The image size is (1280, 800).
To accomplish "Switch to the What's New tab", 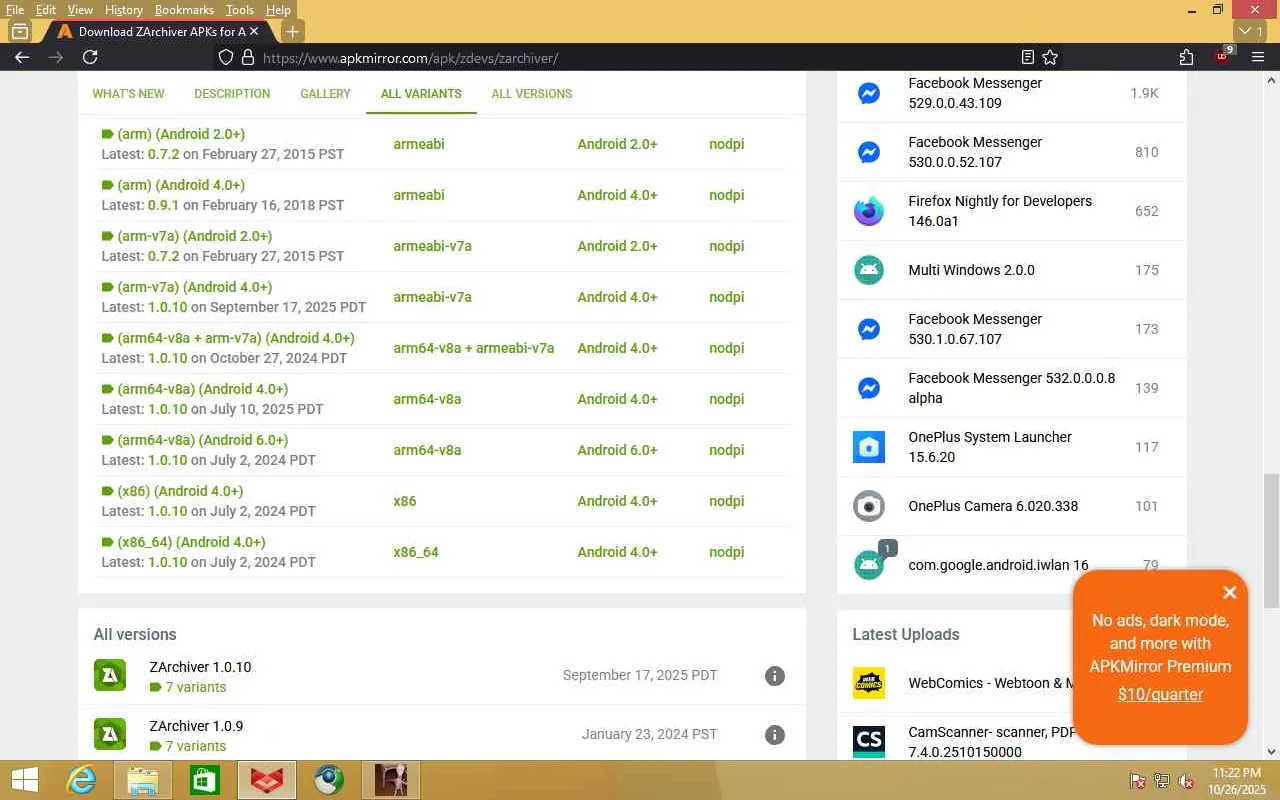I will [x=128, y=94].
